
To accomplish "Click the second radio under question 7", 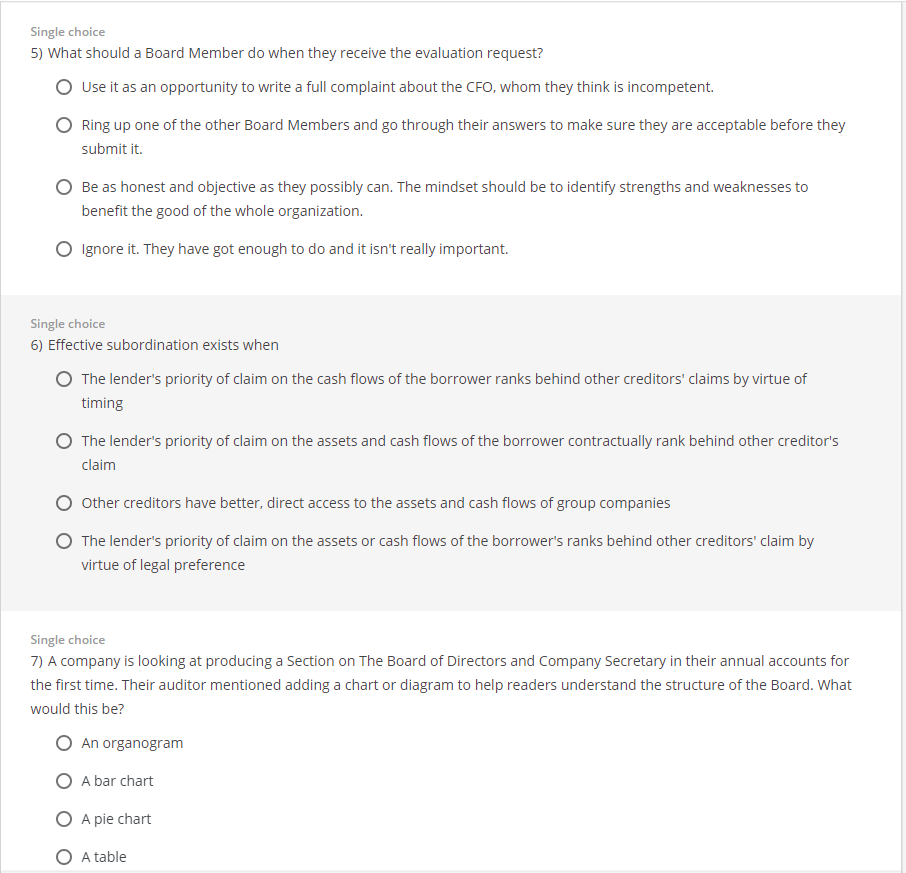I will pyautogui.click(x=64, y=781).
